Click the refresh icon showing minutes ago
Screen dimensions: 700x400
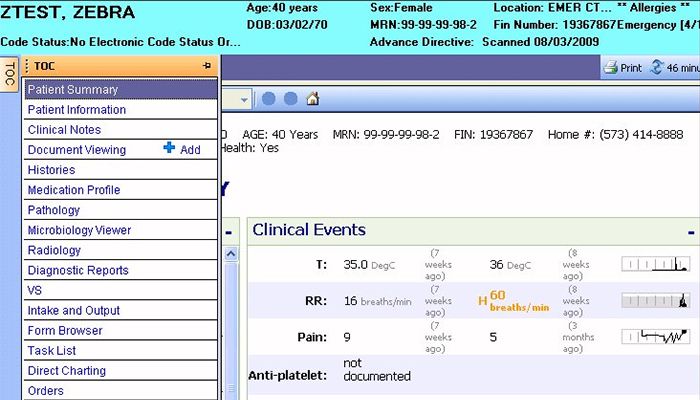pyautogui.click(x=657, y=68)
